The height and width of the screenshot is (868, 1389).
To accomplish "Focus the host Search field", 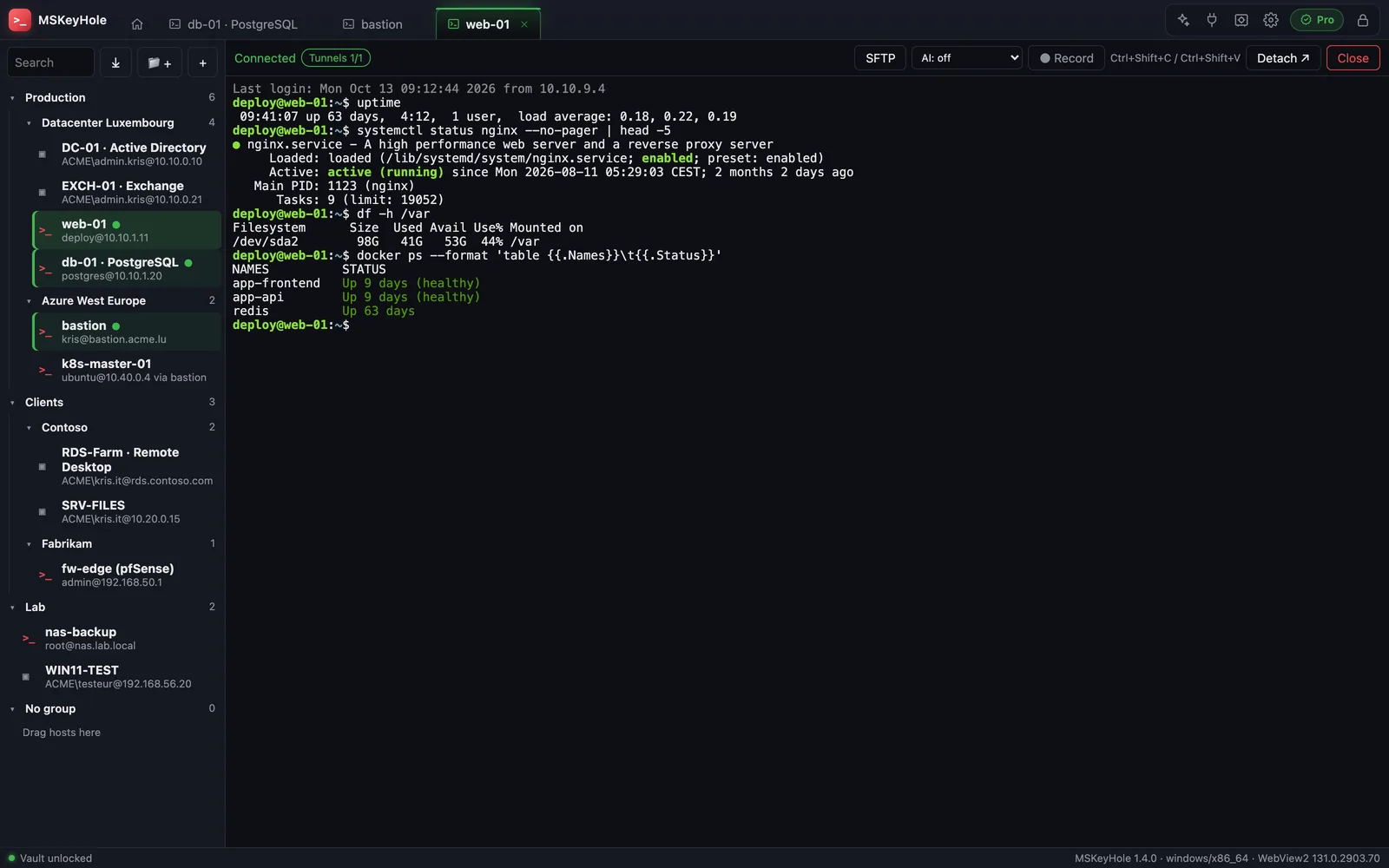I will coord(50,62).
